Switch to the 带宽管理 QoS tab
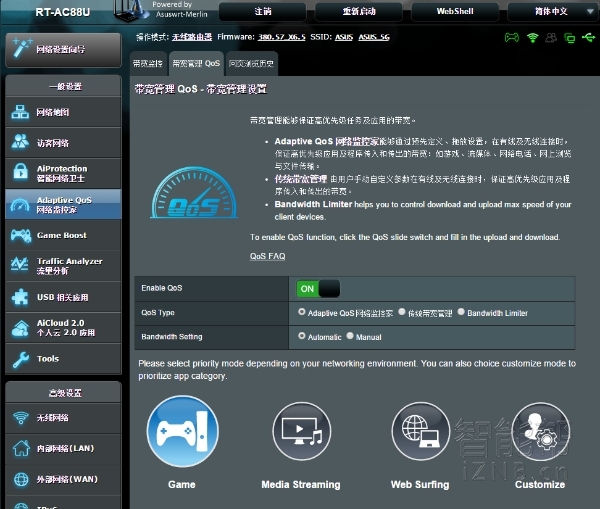 [x=196, y=63]
